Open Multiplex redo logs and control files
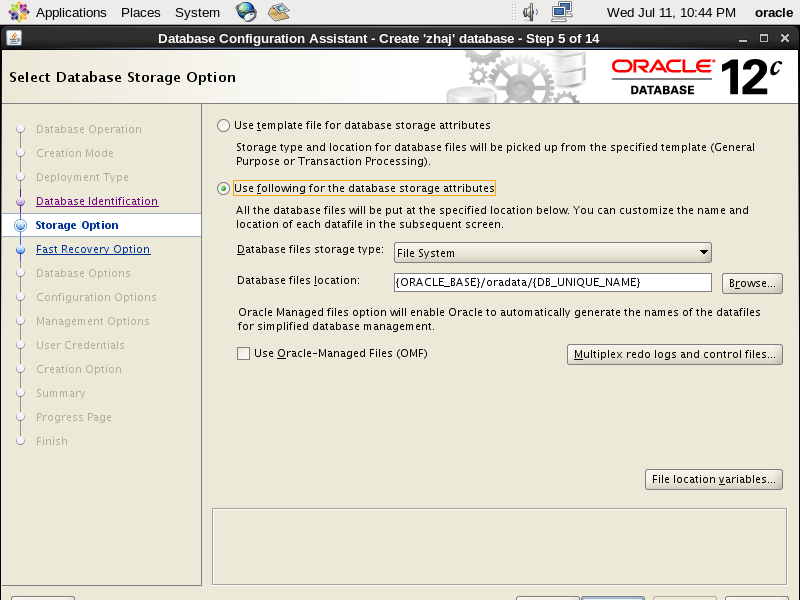The image size is (800, 600). (x=674, y=354)
